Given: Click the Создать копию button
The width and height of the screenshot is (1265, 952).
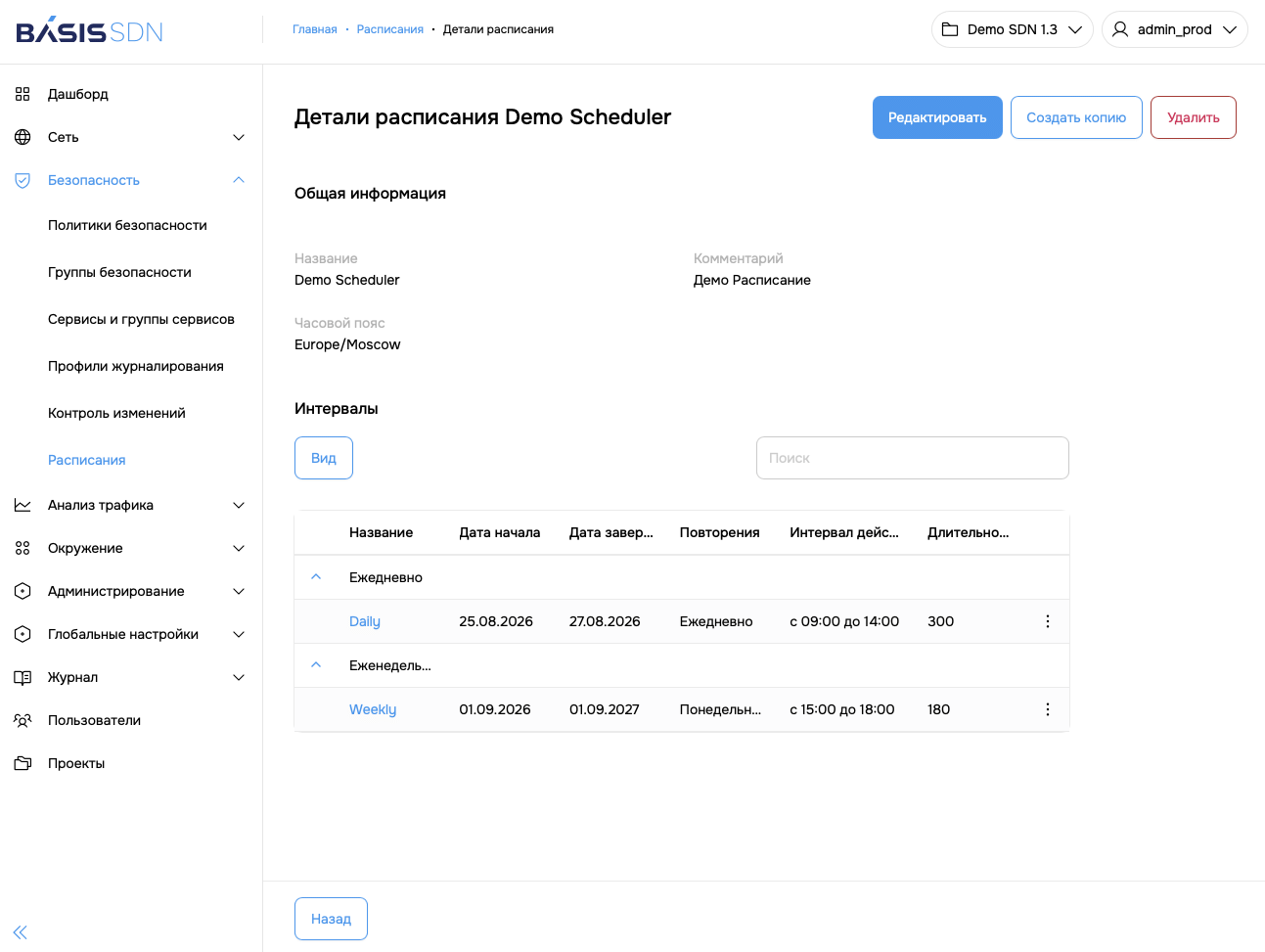Looking at the screenshot, I should pyautogui.click(x=1076, y=117).
